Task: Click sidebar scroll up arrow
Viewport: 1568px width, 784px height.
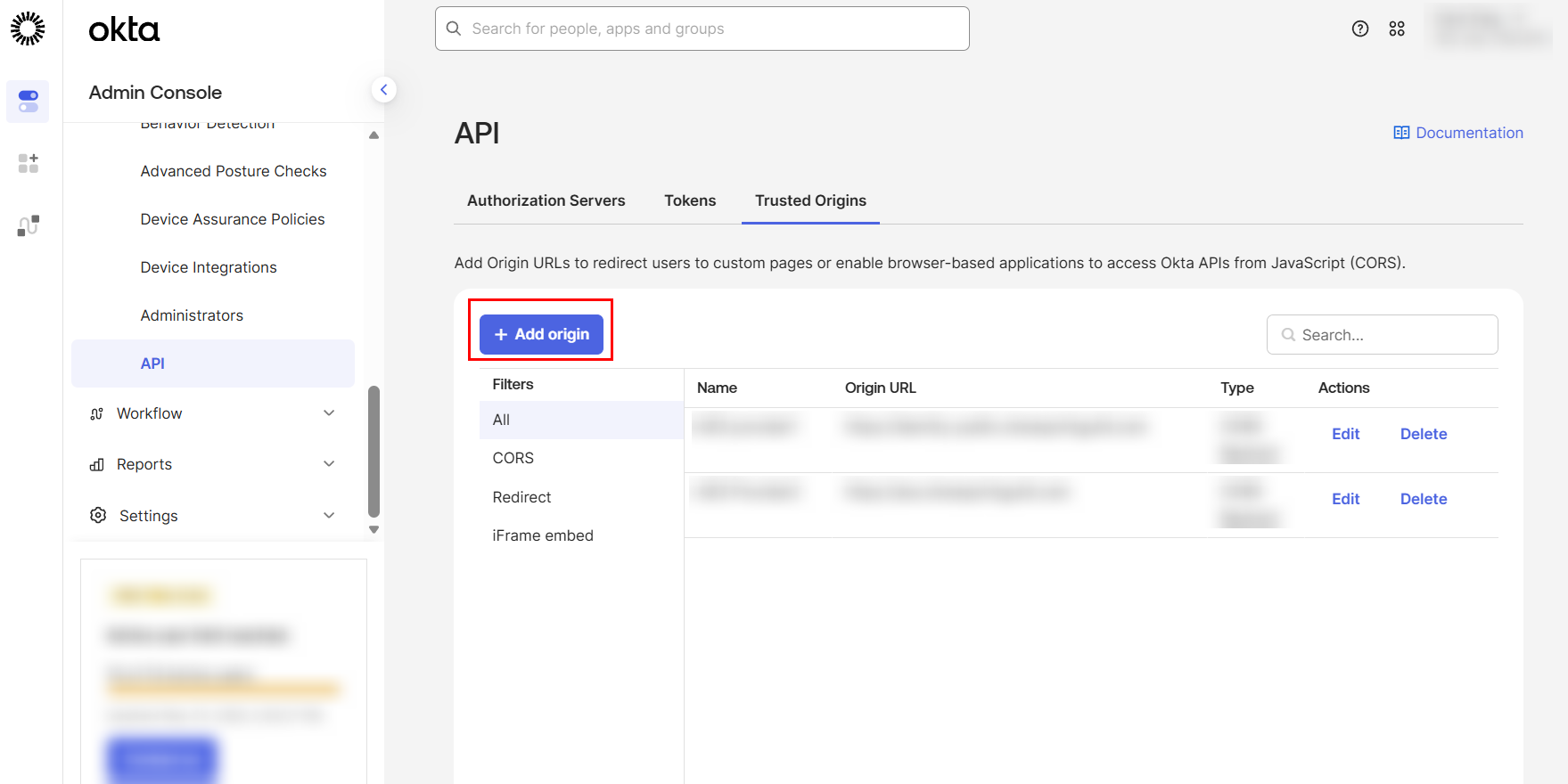Action: [374, 135]
